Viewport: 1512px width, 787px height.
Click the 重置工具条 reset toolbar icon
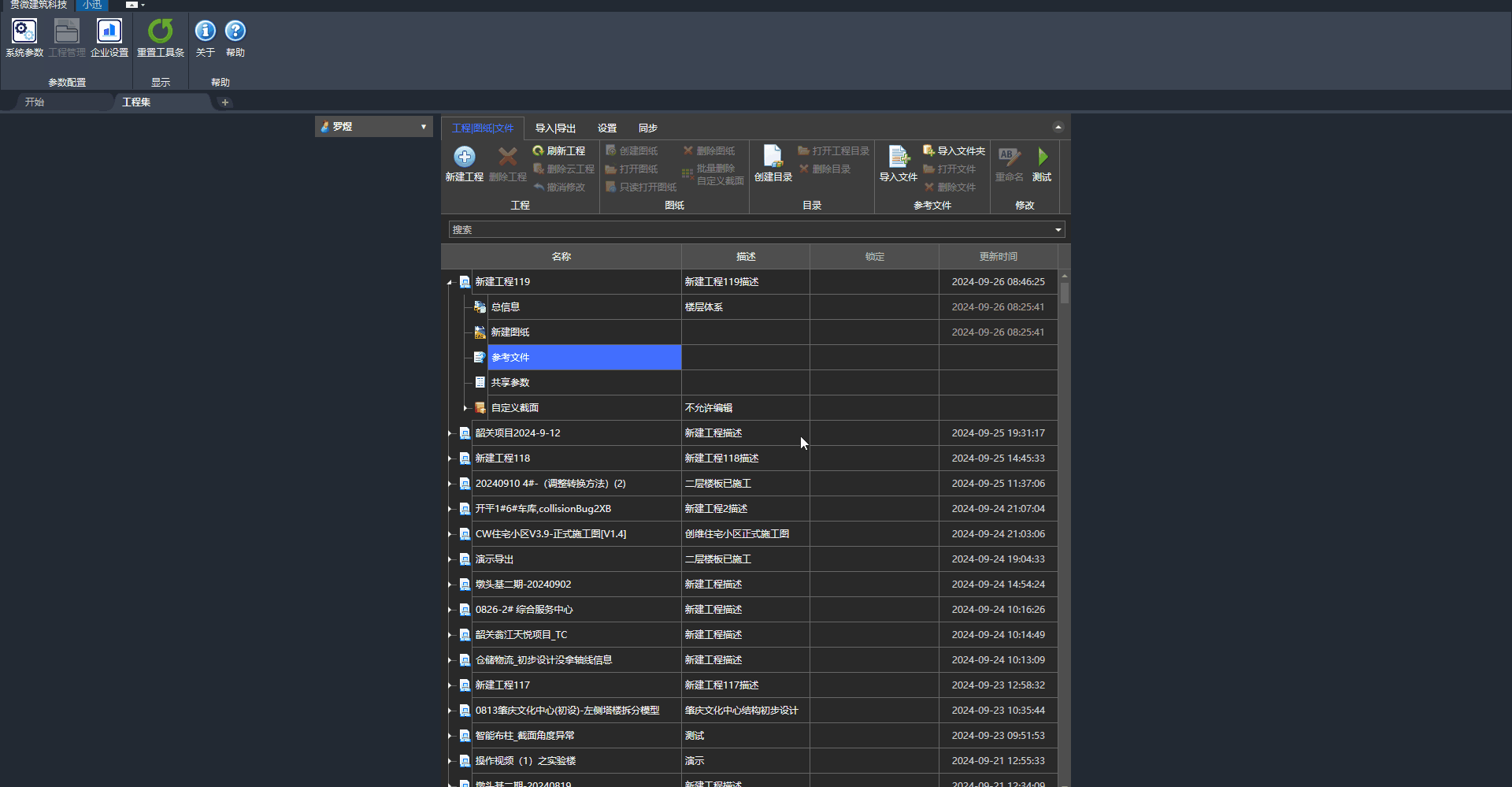[x=160, y=32]
